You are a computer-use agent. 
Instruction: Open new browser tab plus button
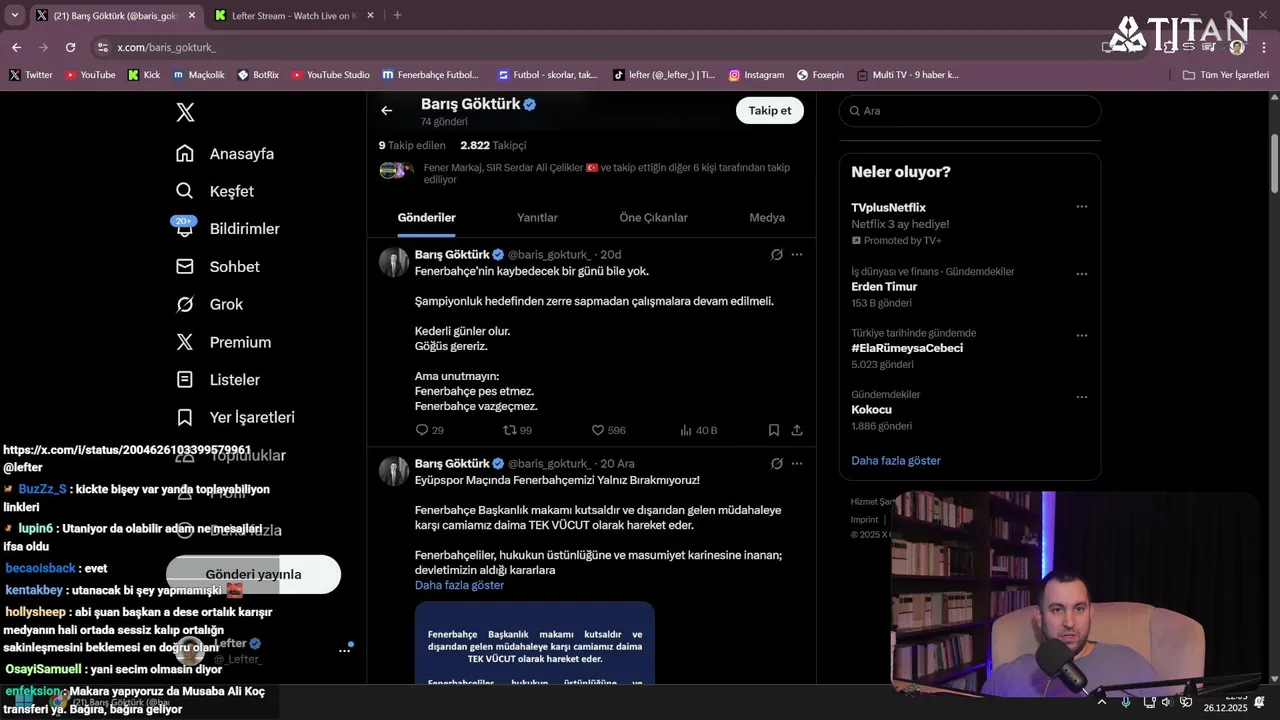[x=397, y=15]
